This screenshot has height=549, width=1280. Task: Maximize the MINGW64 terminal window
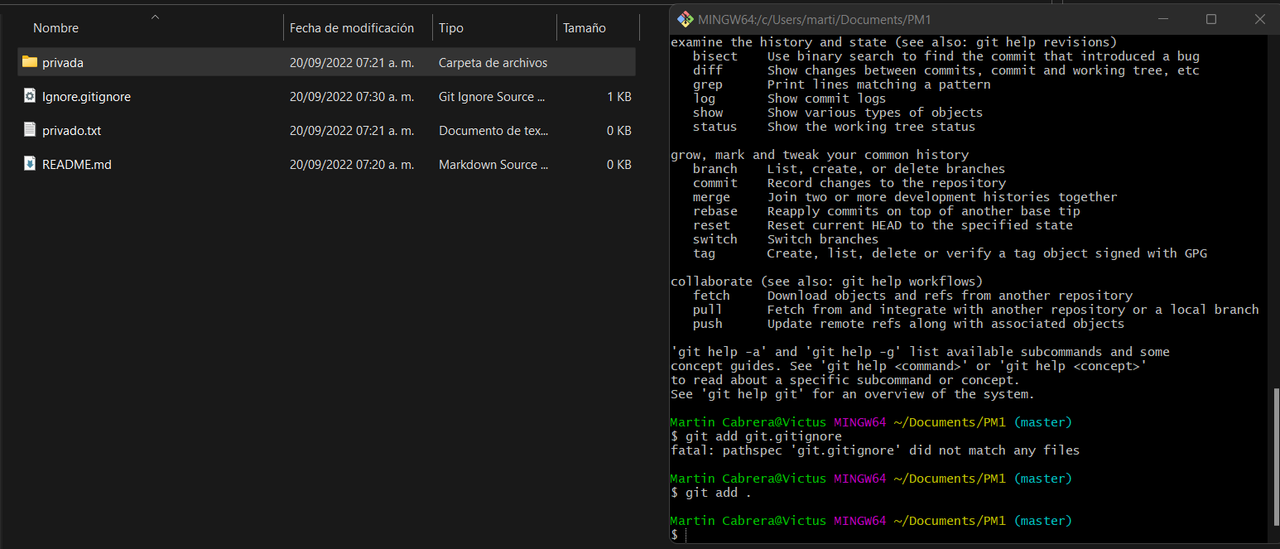1211,19
